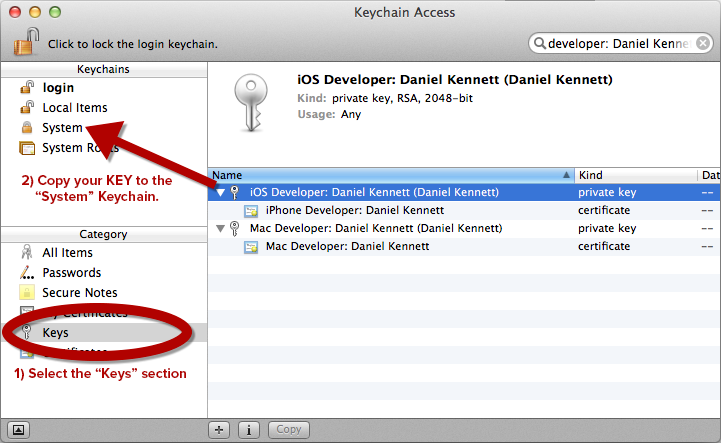This screenshot has height=443, width=721.
Task: Click the System keychain lock icon
Action: [x=27, y=127]
